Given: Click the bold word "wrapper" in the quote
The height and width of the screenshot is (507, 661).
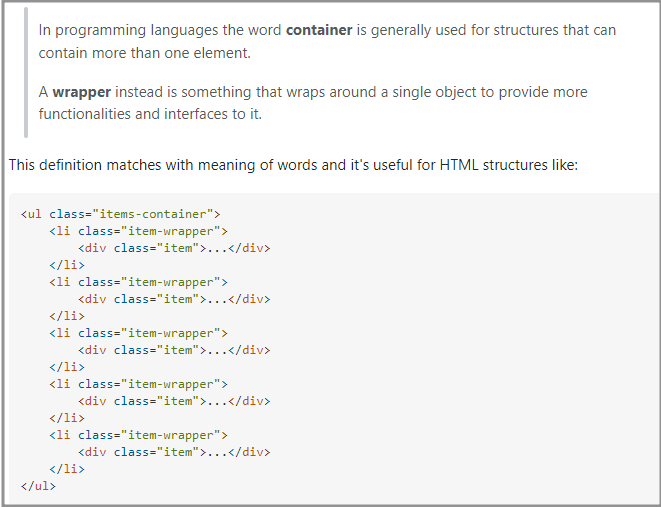Looking at the screenshot, I should 82,92.
